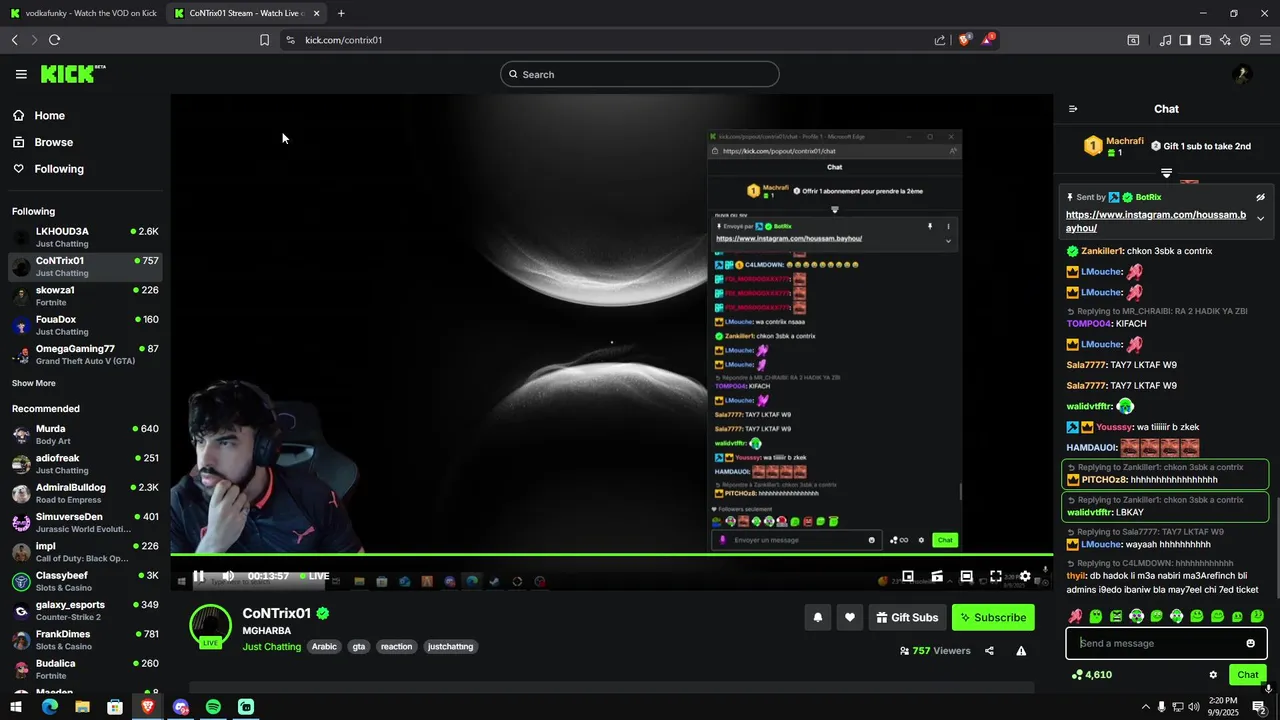Reload the page
1280x720 pixels.
pos(54,40)
